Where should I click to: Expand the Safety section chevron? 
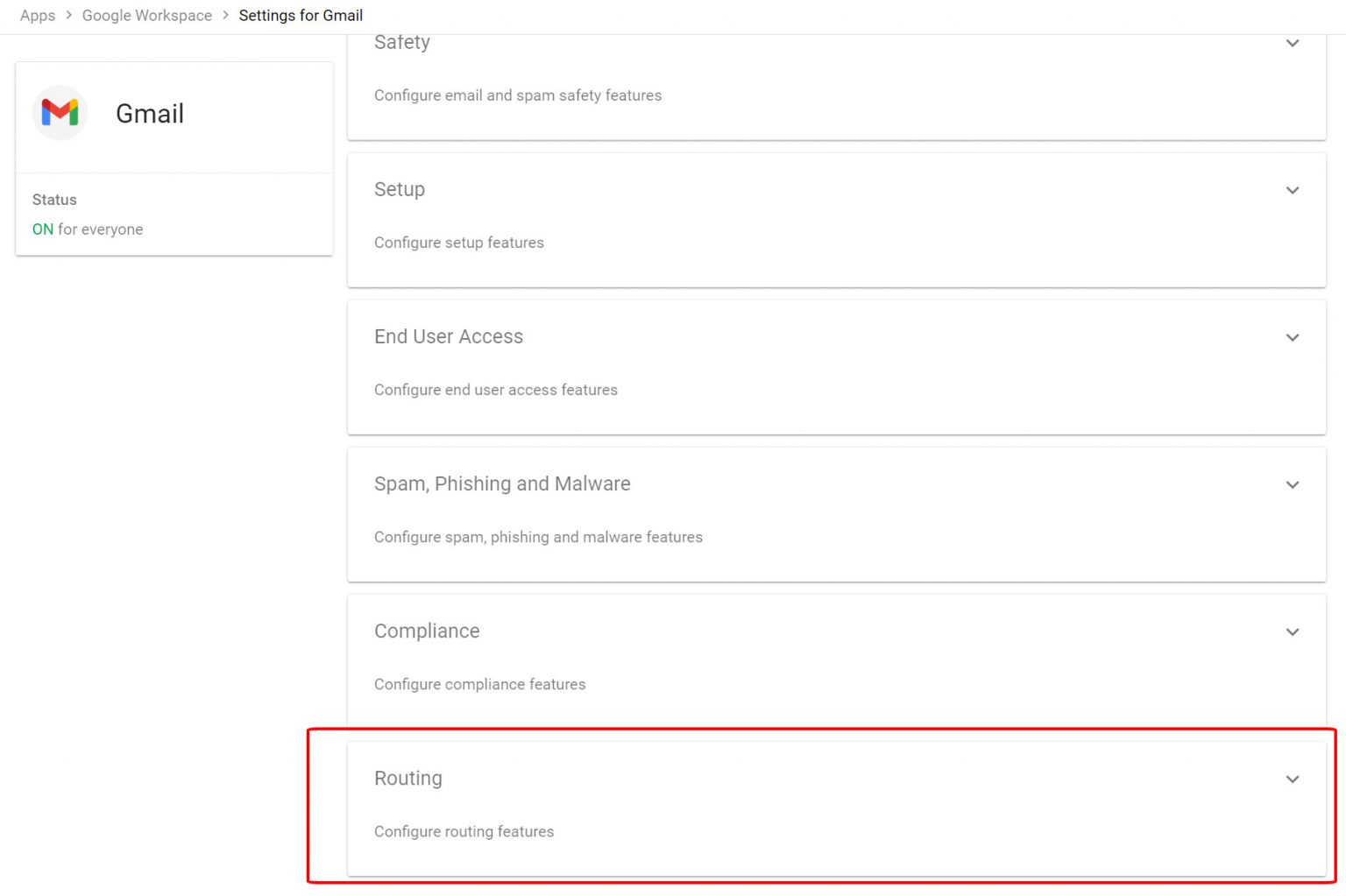tap(1292, 43)
